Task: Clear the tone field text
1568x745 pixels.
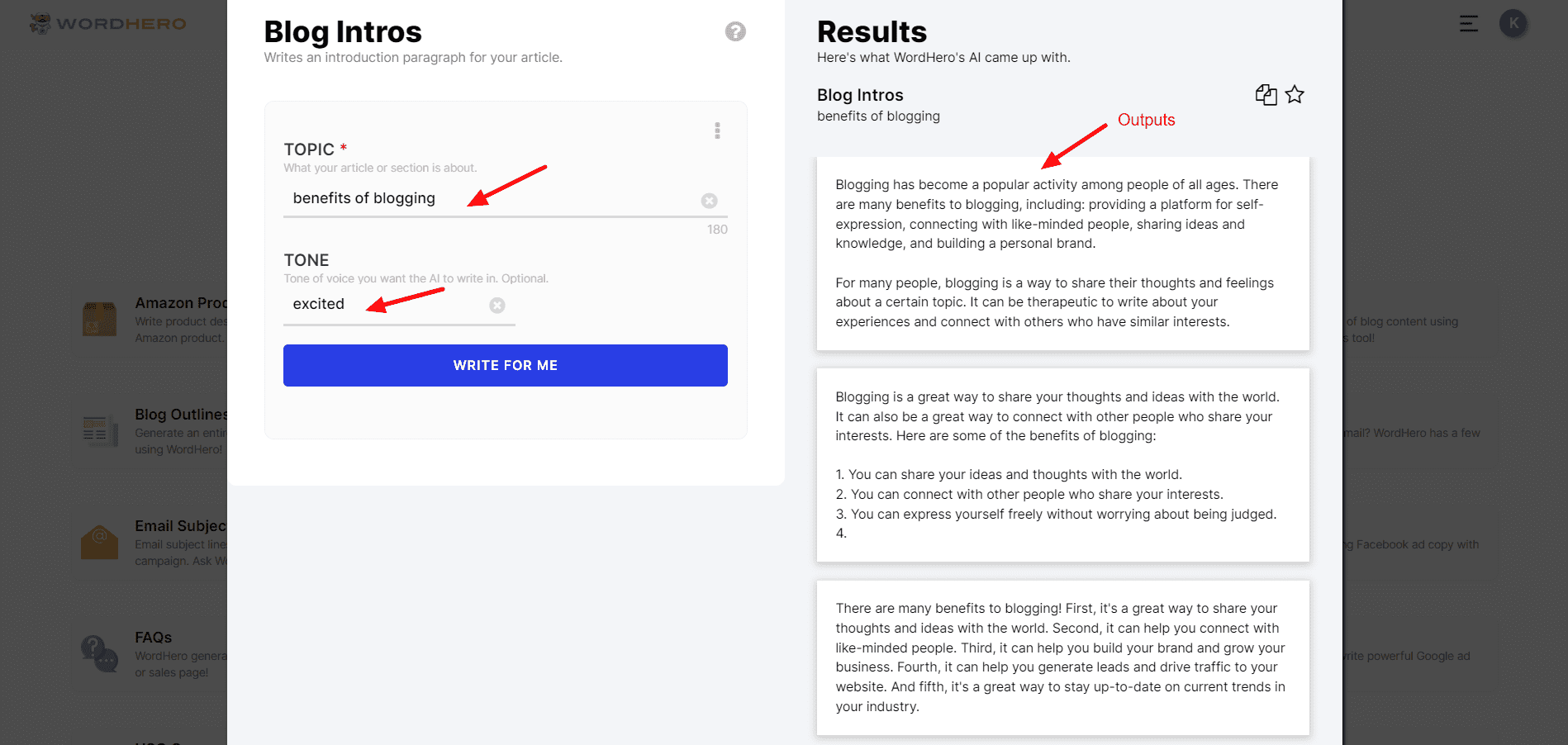Action: [497, 306]
